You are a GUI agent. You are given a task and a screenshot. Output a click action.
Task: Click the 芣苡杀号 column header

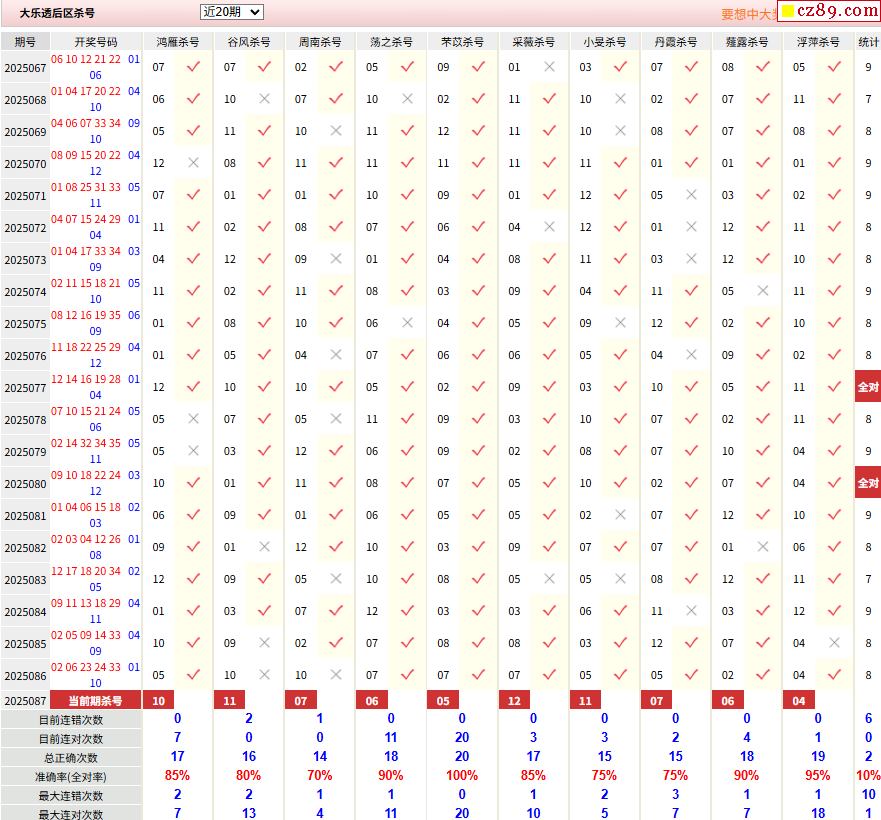pos(462,42)
